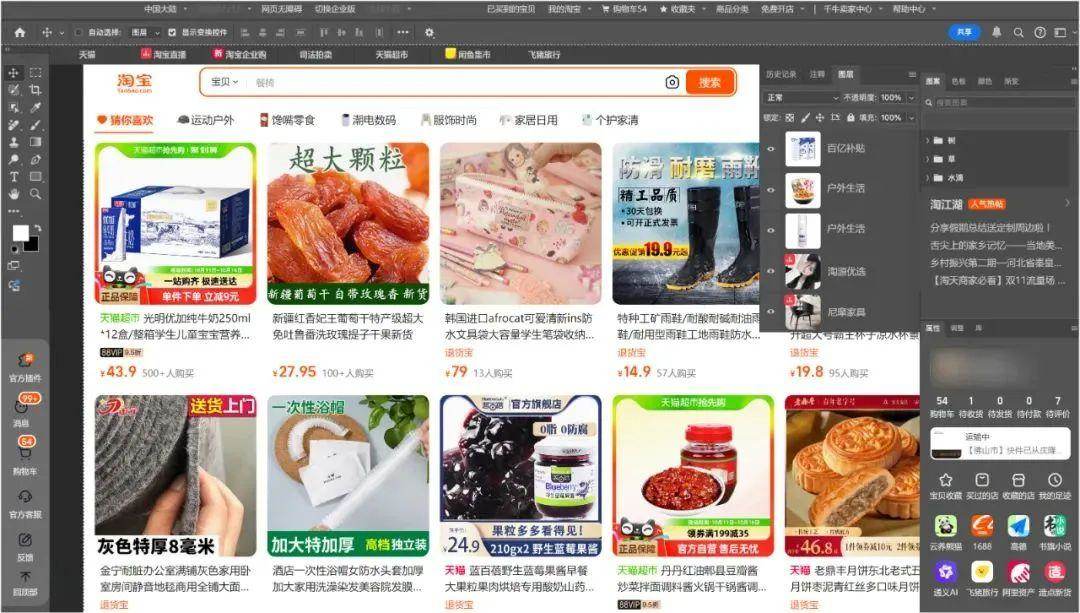Open the three-dots more alignment options
The height and width of the screenshot is (613, 1080).
(x=403, y=32)
